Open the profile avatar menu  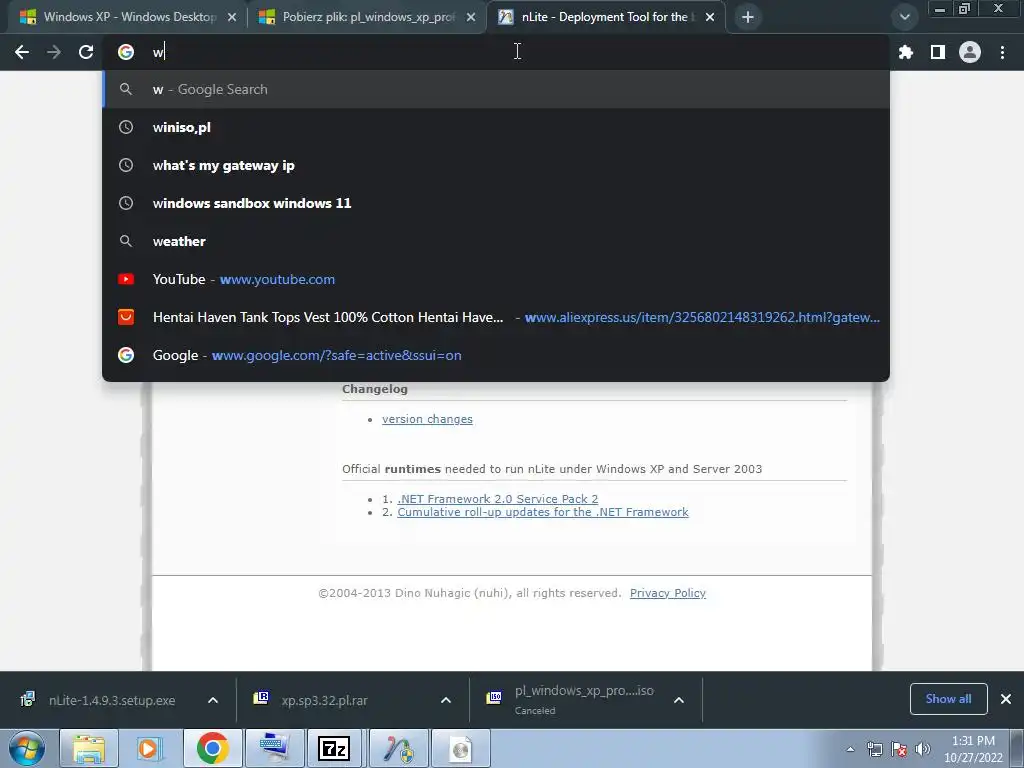pos(970,52)
